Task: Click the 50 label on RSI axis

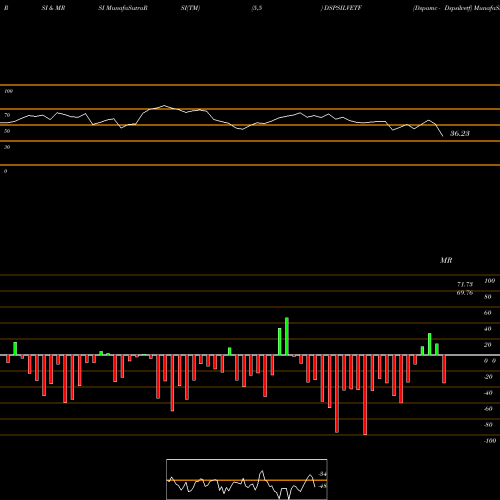Action: 7,131
